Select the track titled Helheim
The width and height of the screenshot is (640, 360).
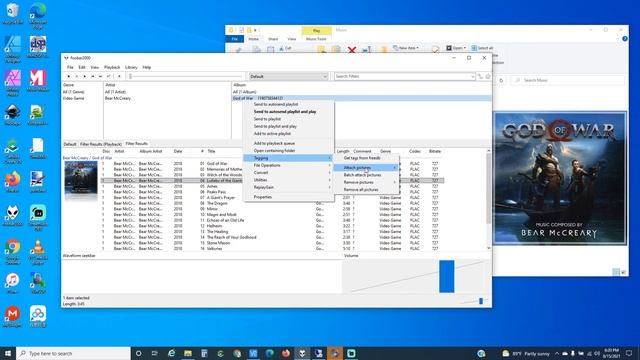(x=214, y=226)
